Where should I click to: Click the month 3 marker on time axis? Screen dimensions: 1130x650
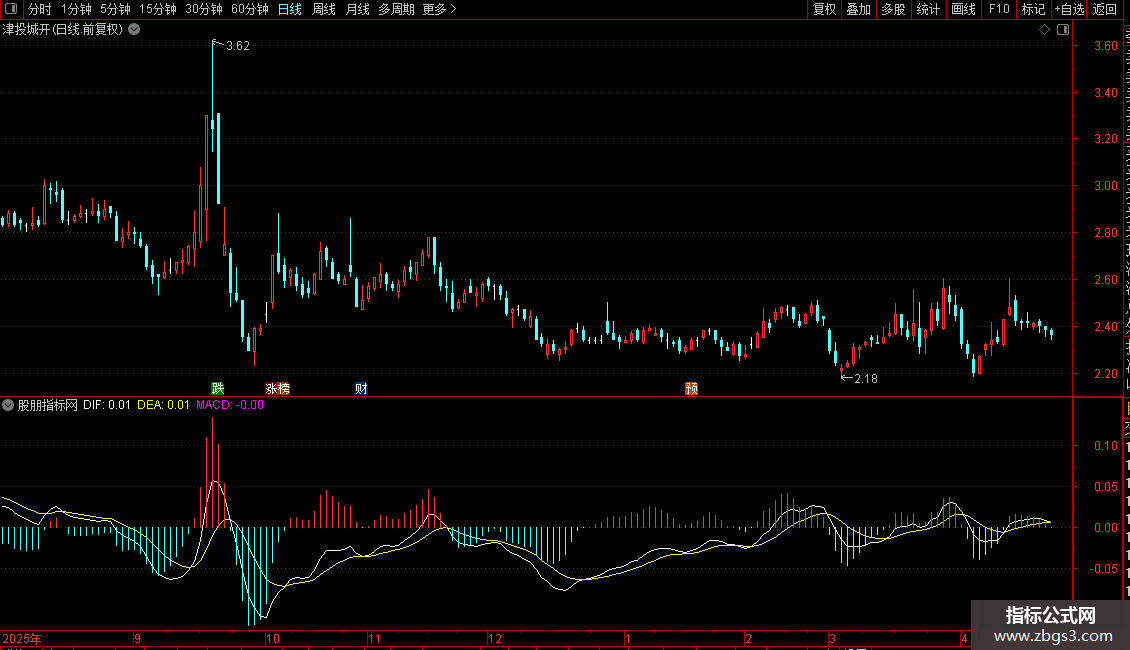point(832,638)
